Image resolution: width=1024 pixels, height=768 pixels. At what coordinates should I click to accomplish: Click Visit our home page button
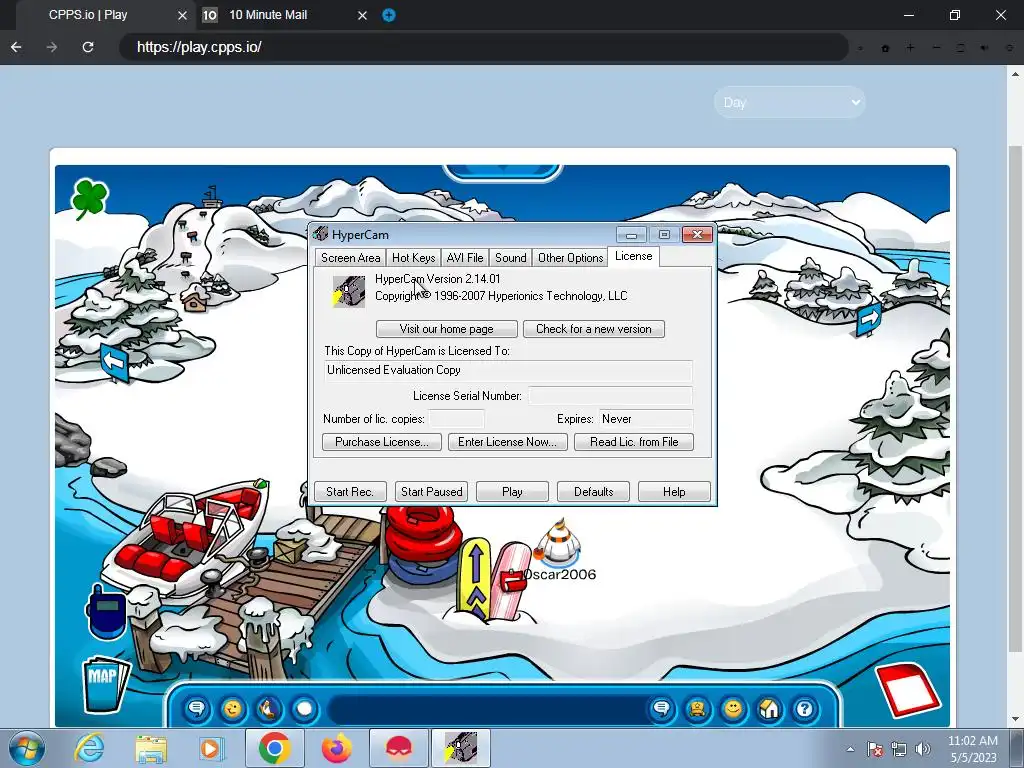[447, 329]
